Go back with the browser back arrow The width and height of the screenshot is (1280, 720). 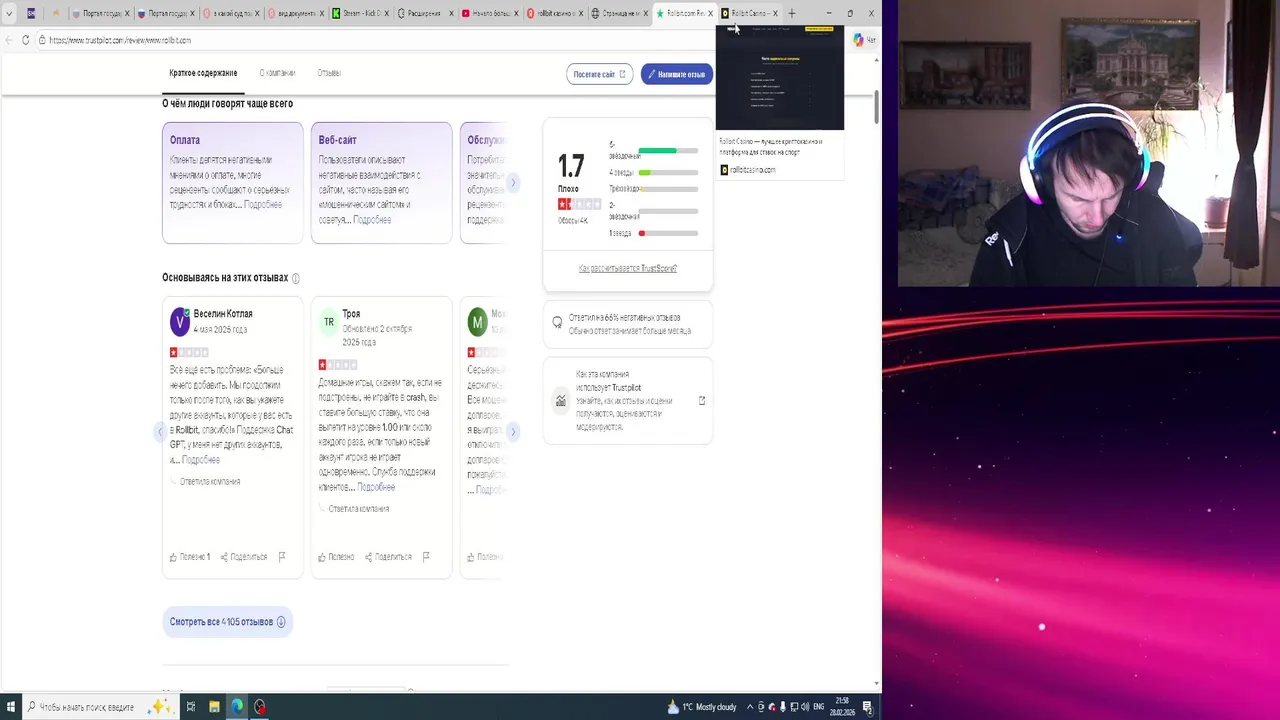coord(9,40)
